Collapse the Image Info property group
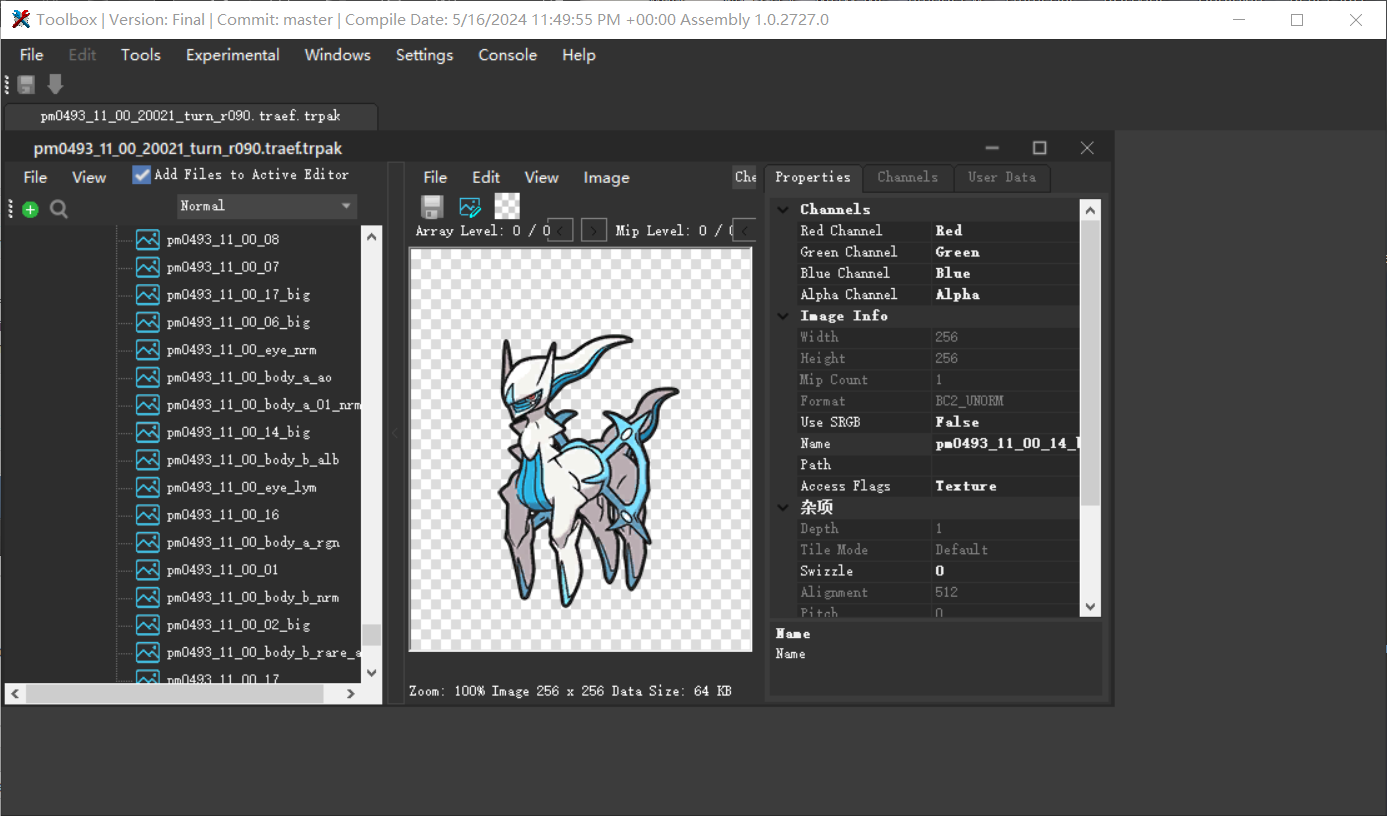Viewport: 1387px width, 816px height. click(782, 315)
